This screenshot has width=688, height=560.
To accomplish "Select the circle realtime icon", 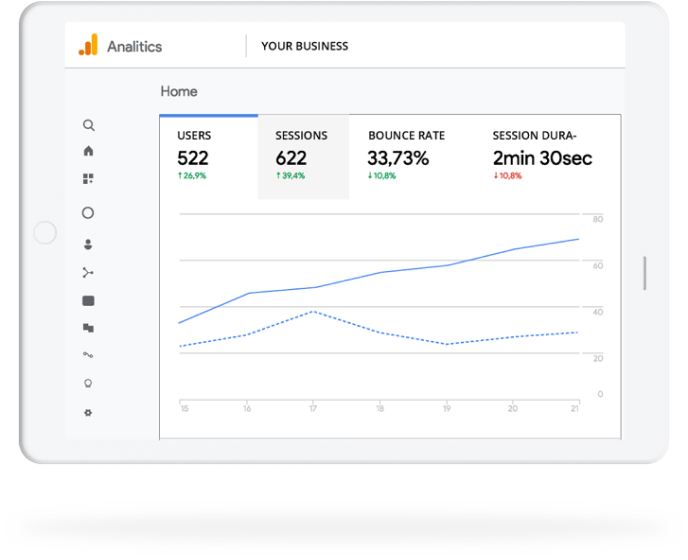I will (88, 213).
